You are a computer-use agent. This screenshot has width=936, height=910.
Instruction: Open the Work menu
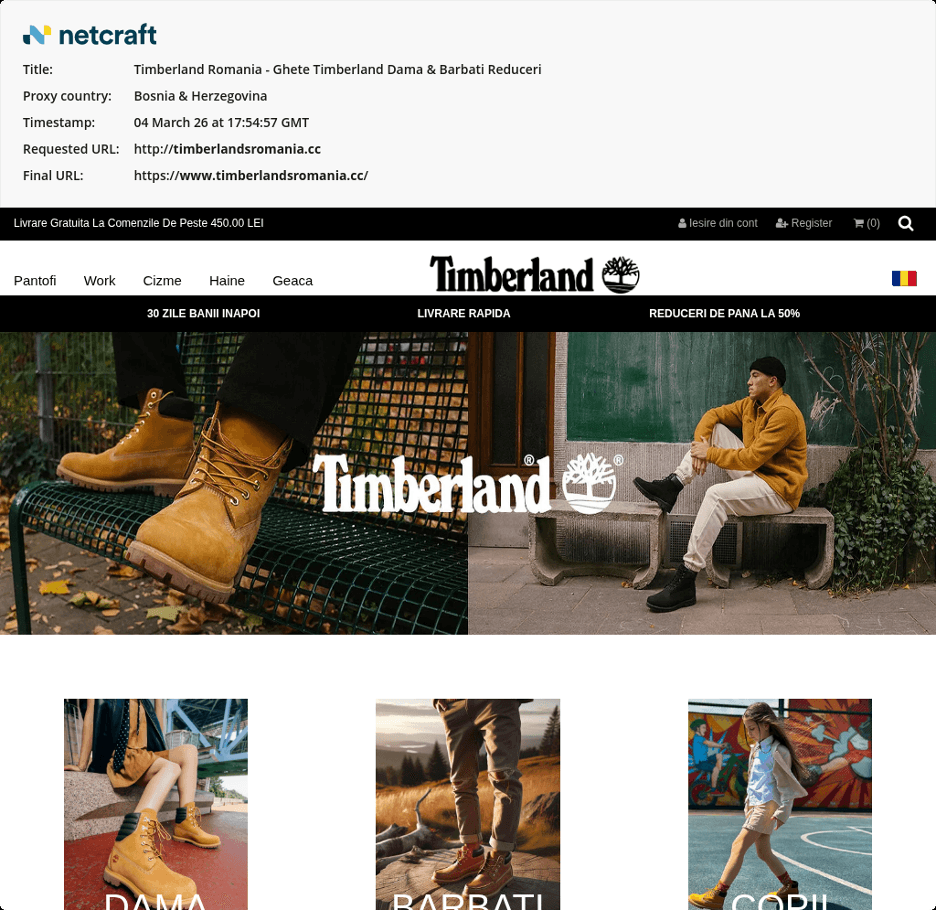pos(100,281)
